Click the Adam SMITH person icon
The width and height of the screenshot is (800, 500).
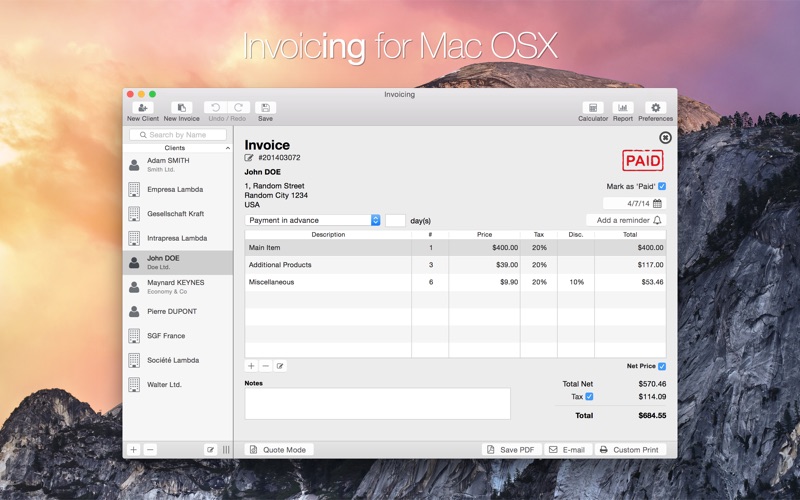[134, 165]
